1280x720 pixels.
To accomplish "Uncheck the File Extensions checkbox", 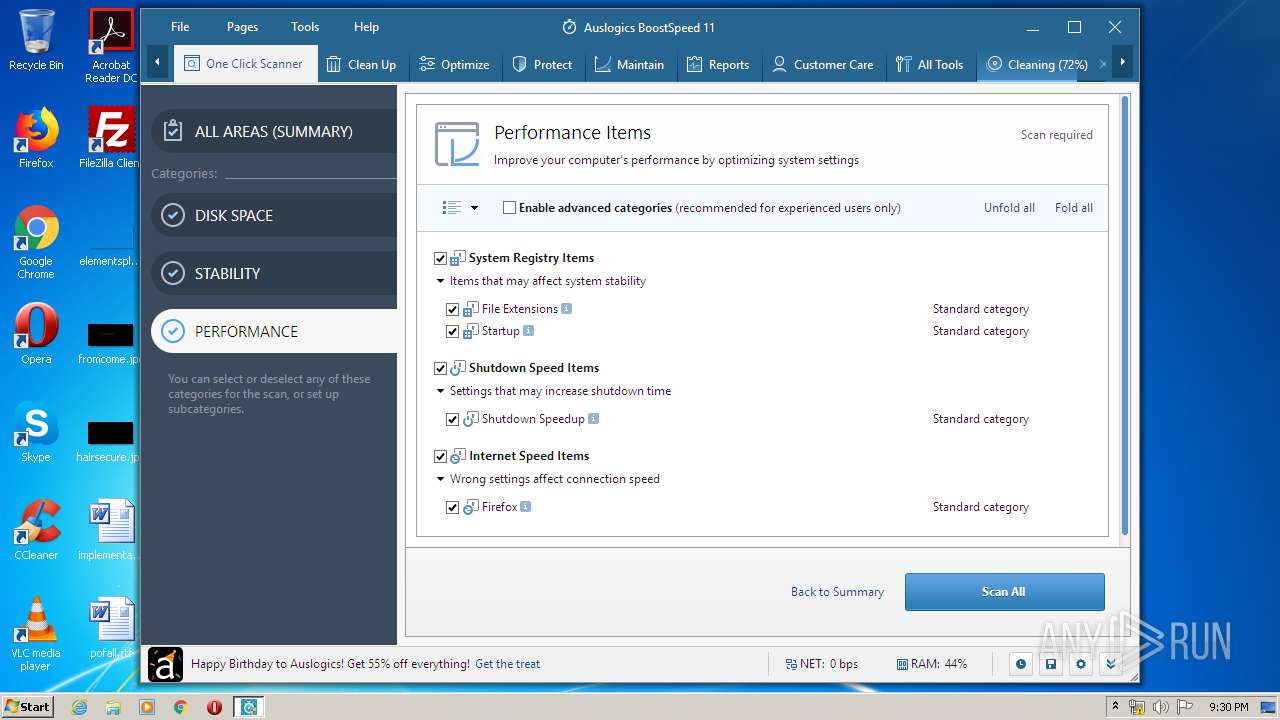I will click(x=452, y=309).
